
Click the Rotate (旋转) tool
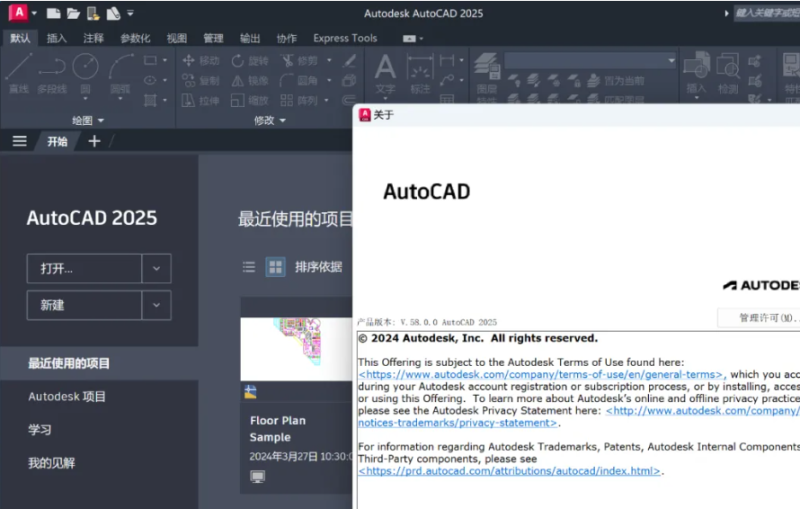(x=249, y=61)
